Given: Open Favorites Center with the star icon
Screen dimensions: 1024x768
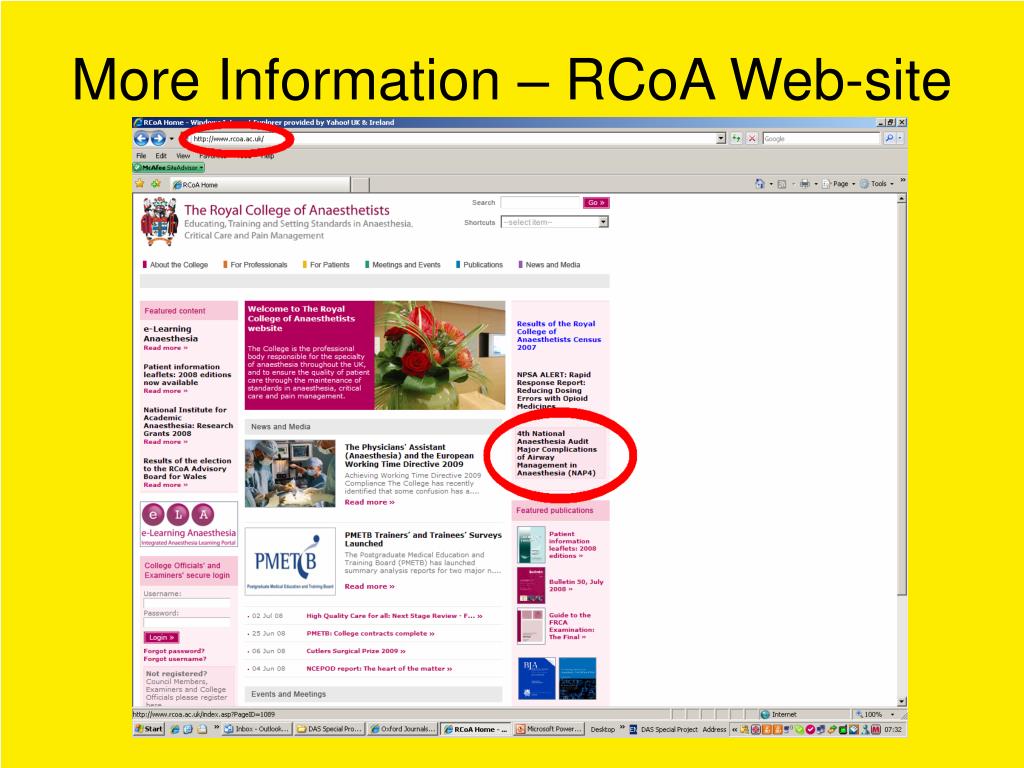Looking at the screenshot, I should tap(140, 184).
